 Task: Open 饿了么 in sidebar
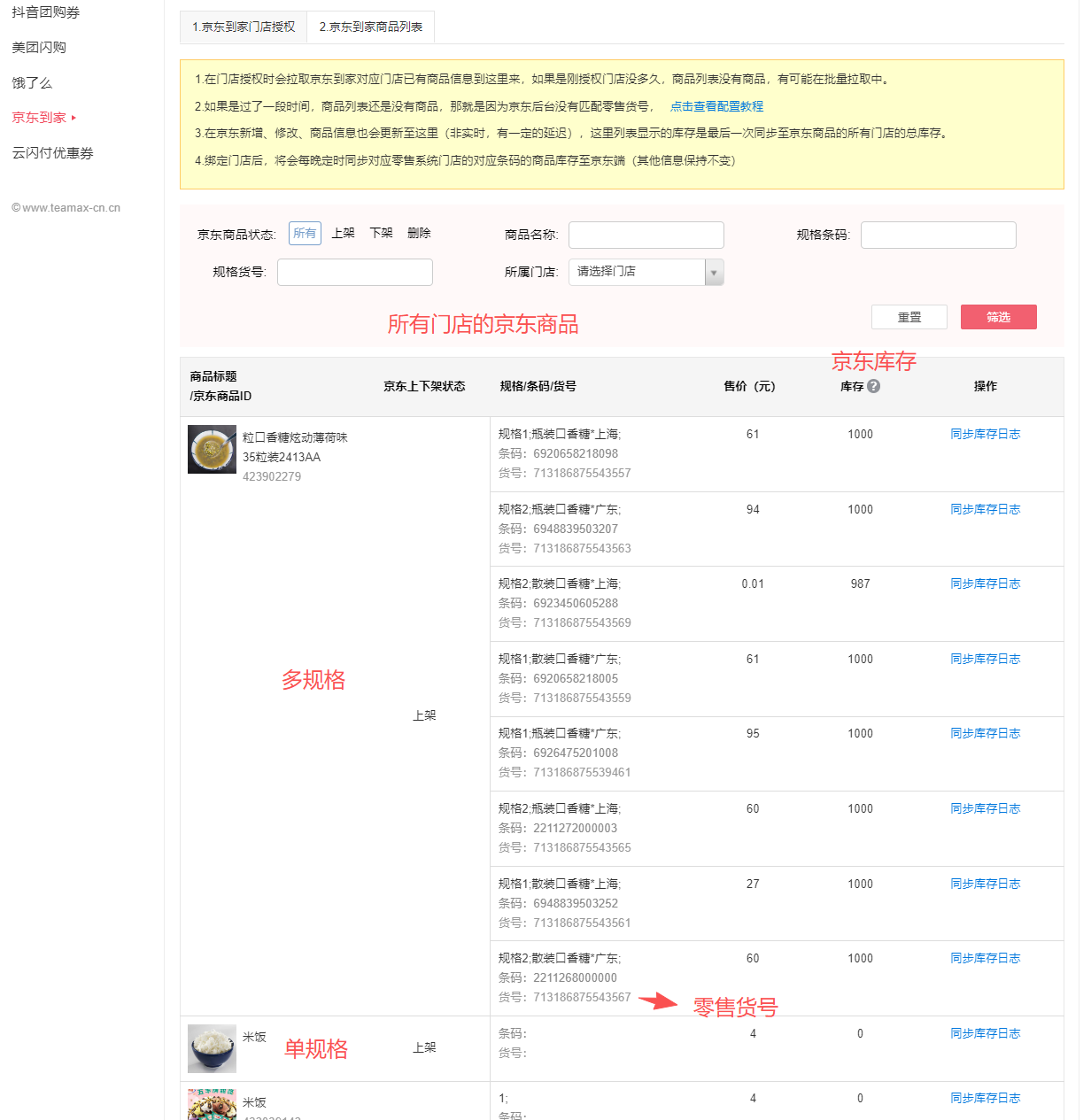(x=32, y=82)
